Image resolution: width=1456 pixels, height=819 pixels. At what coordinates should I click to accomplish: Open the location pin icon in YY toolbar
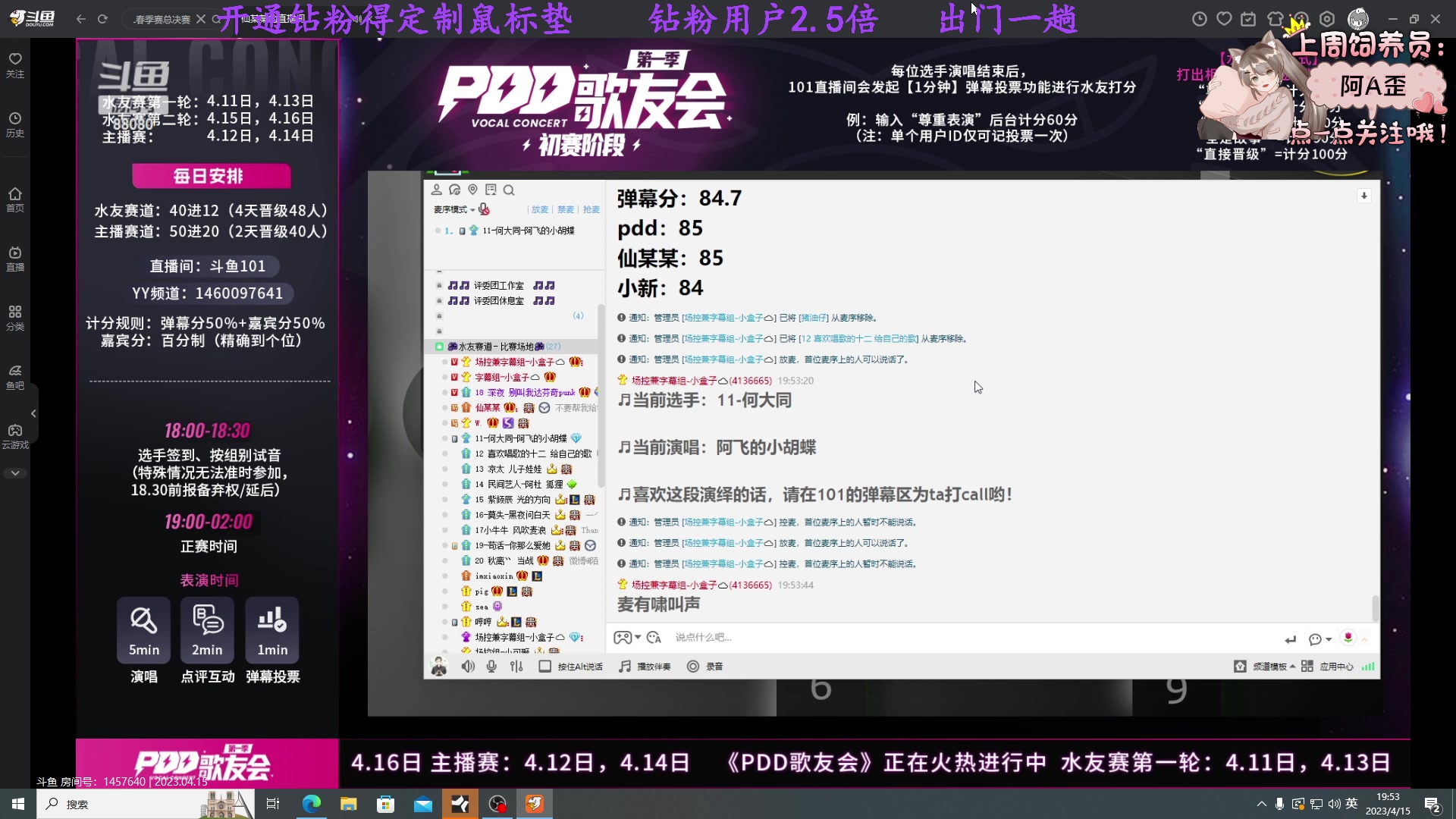472,190
